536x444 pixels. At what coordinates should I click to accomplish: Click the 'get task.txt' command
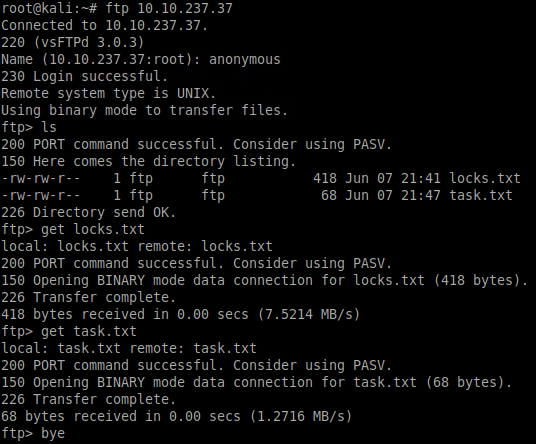[89, 332]
